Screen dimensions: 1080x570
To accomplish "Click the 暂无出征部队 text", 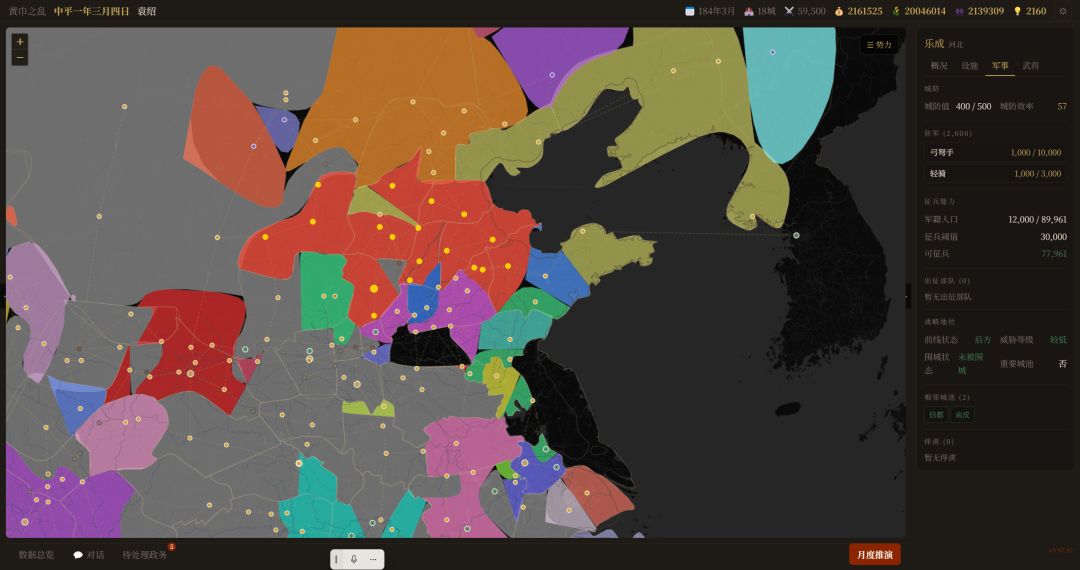I will pos(948,297).
